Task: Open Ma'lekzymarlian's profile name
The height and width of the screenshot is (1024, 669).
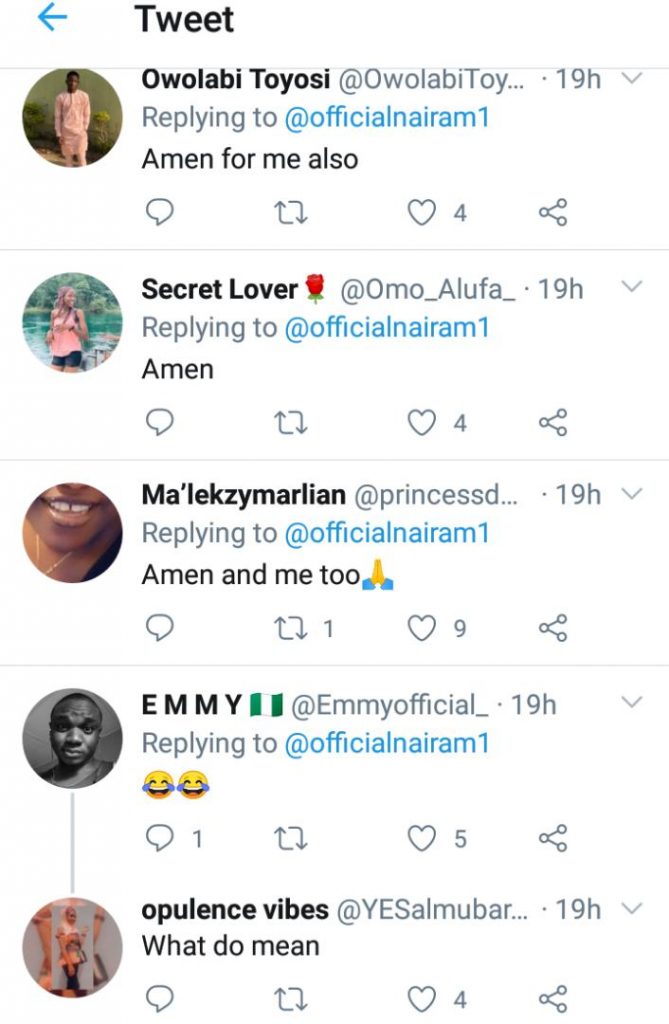Action: pyautogui.click(x=244, y=495)
